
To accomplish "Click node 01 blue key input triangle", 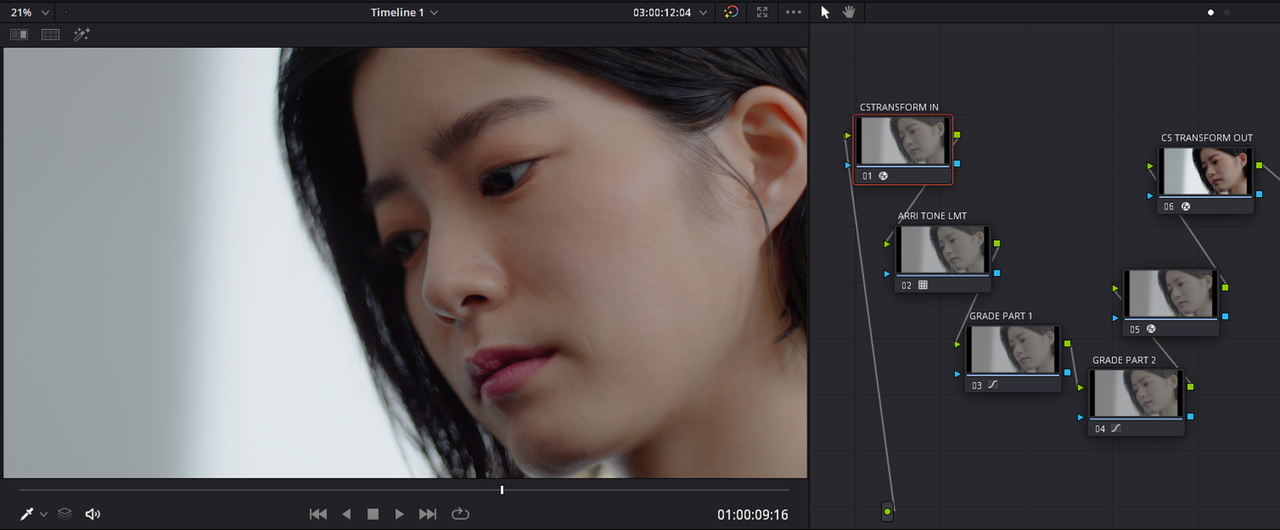I will tap(848, 165).
